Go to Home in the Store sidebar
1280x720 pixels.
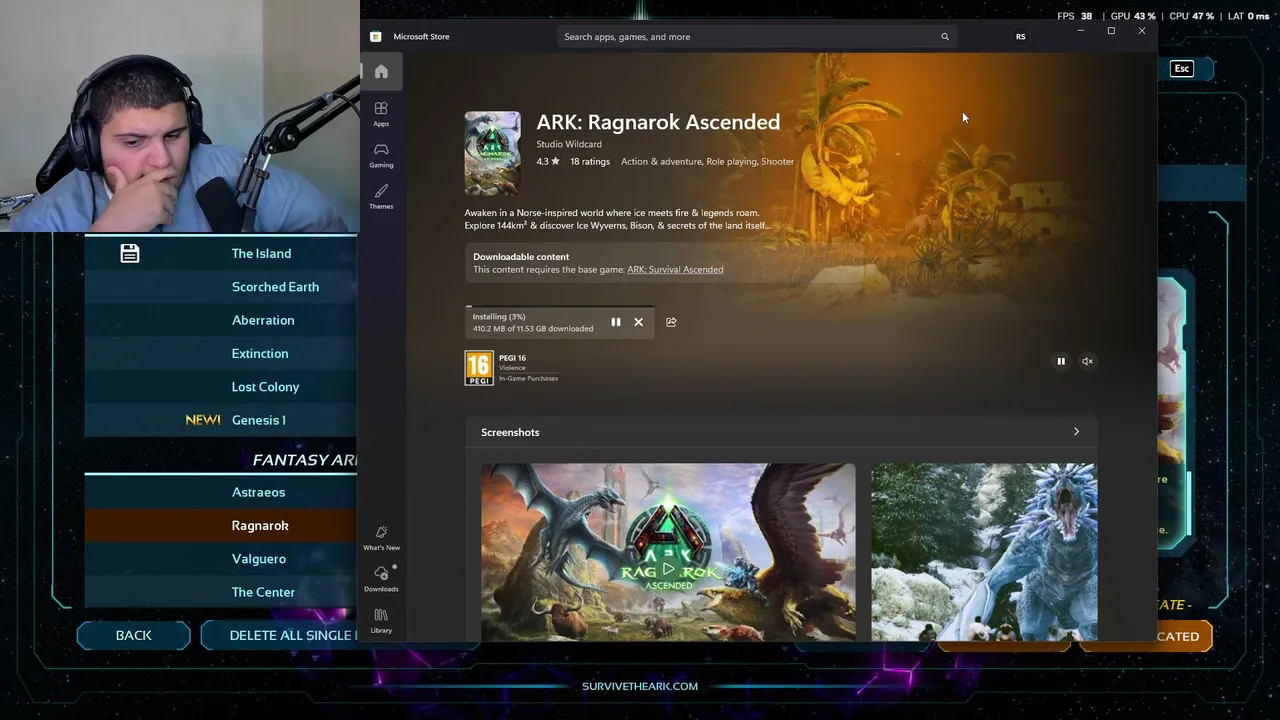coord(381,72)
